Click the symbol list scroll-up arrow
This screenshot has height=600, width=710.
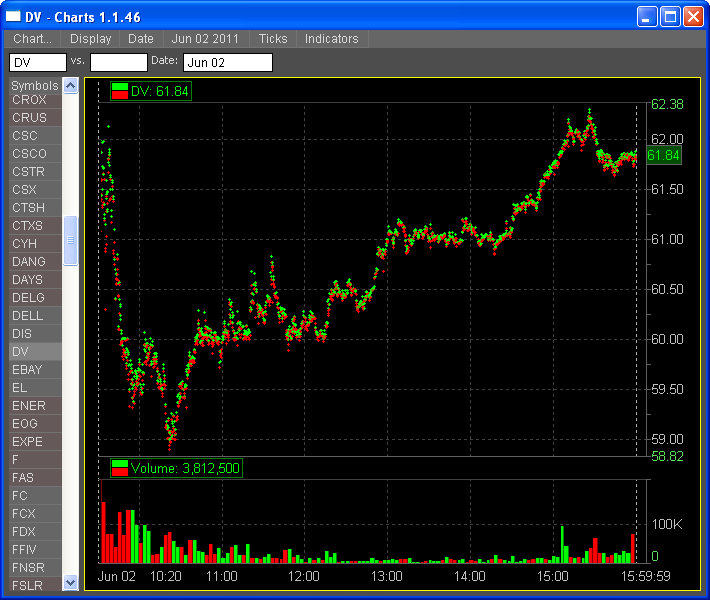pyautogui.click(x=71, y=86)
